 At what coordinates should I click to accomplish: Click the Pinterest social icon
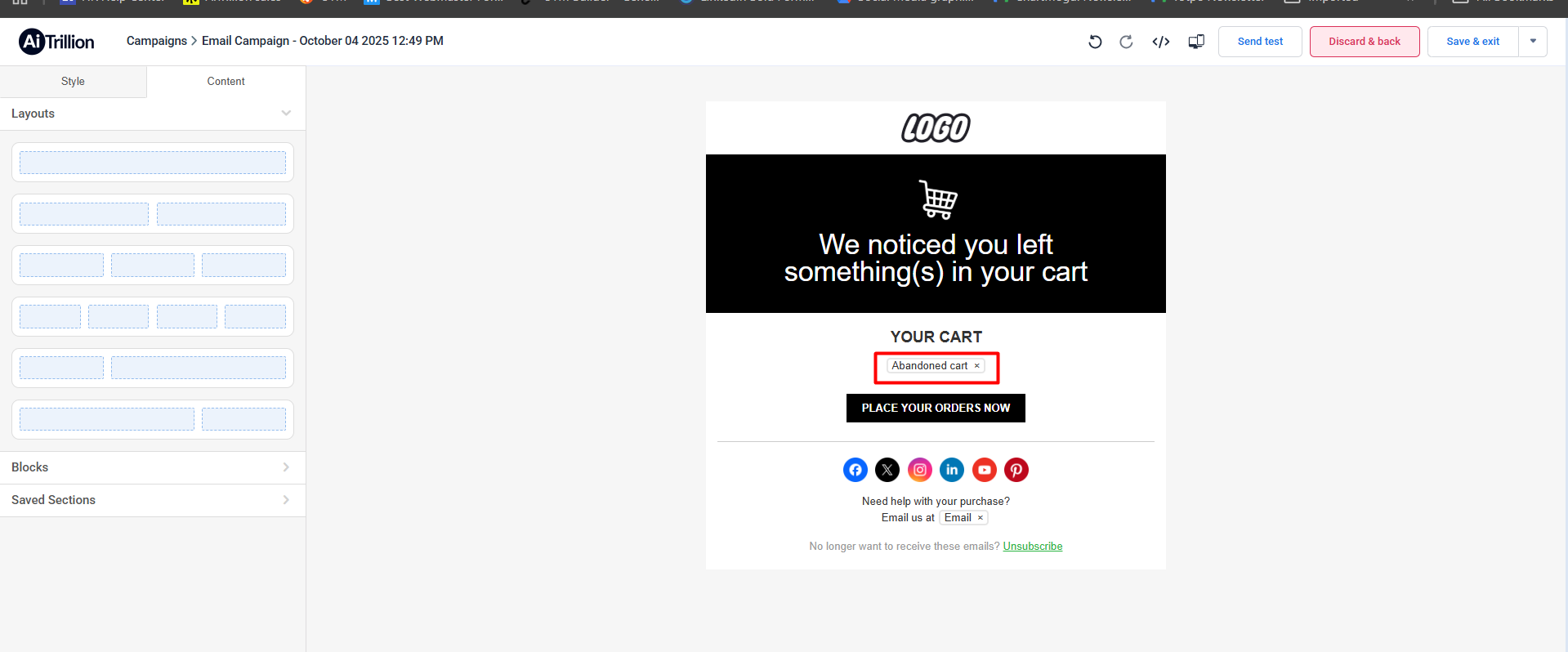[x=1016, y=470]
